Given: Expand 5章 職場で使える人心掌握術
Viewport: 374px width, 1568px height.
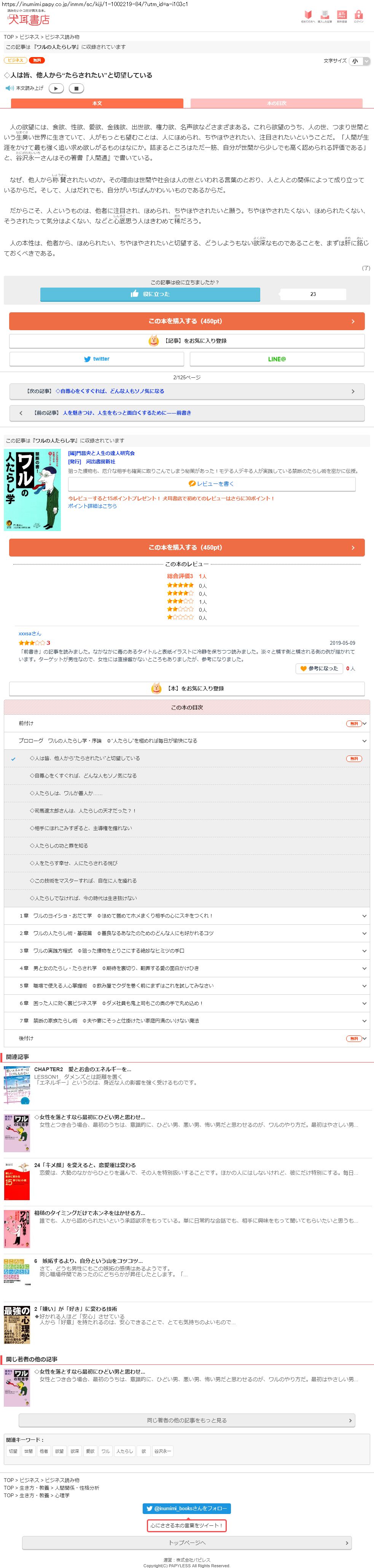Looking at the screenshot, I should pyautogui.click(x=187, y=986).
